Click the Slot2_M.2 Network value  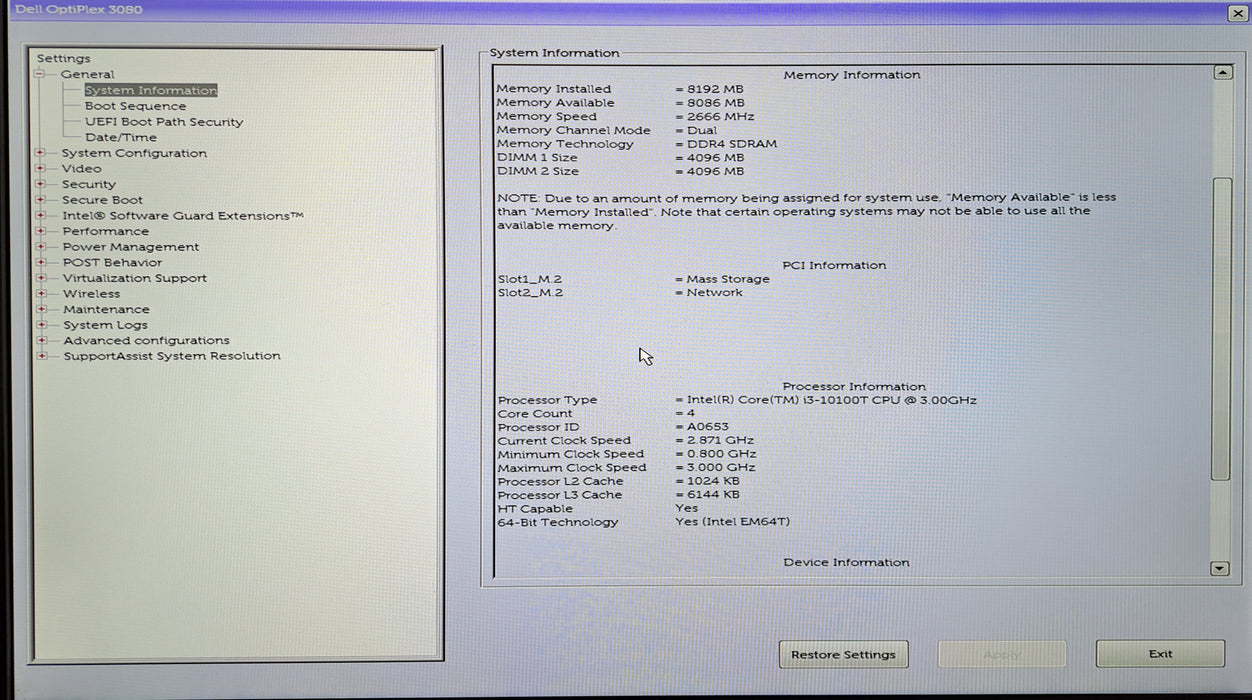pyautogui.click(x=709, y=293)
